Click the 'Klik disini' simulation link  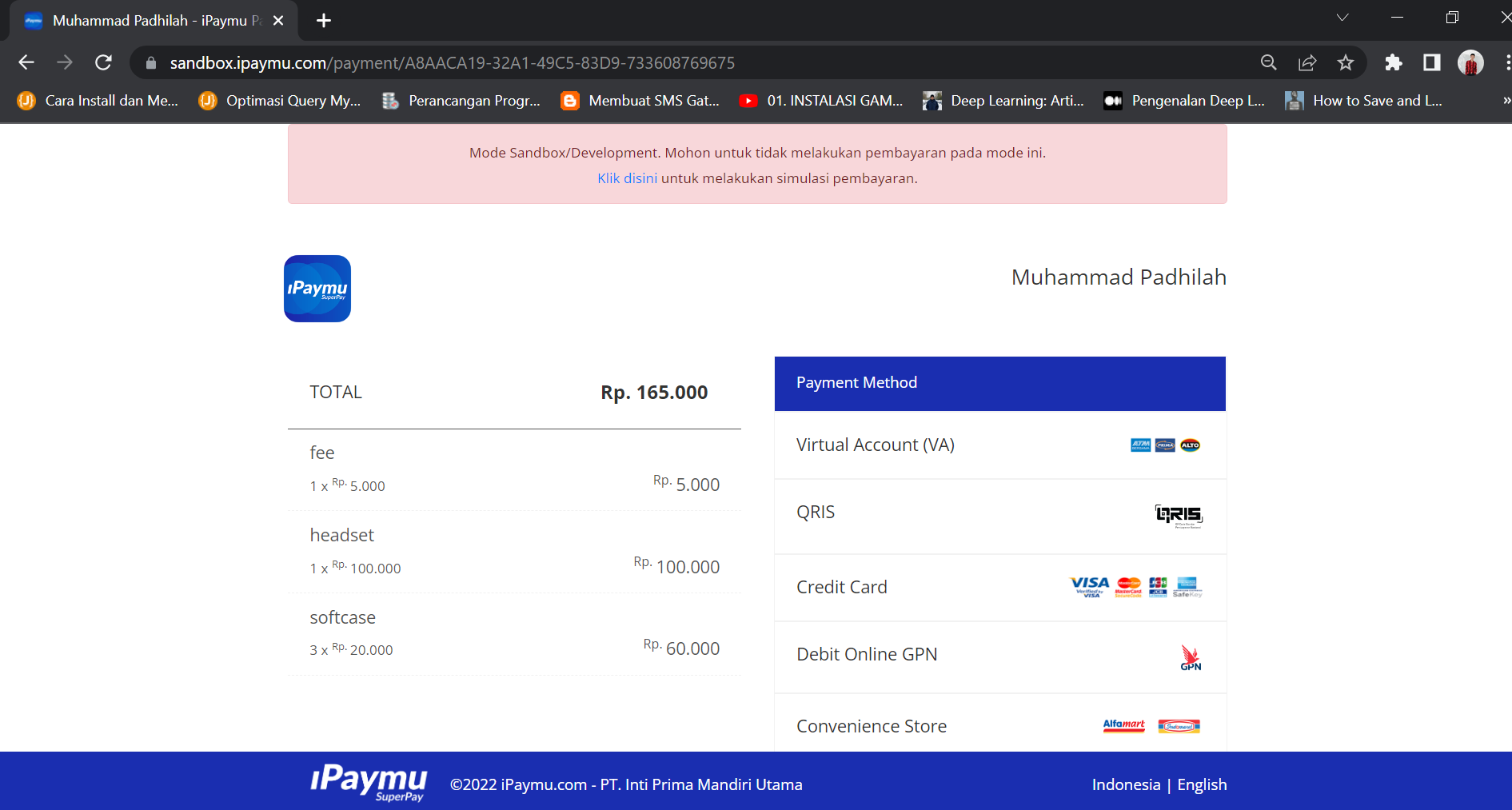pyautogui.click(x=627, y=178)
